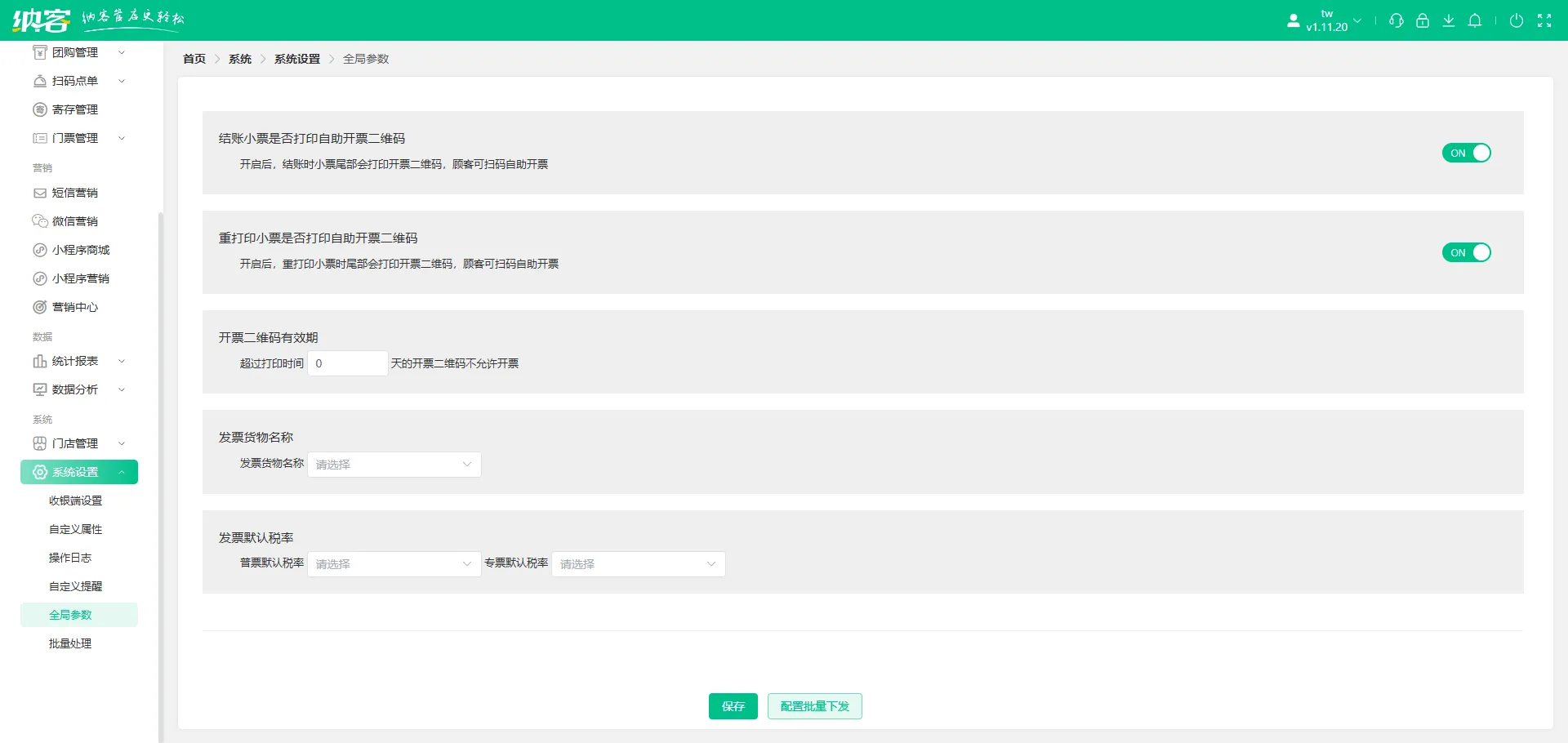Click the user avatar icon
Screen dimensions: 1568x743
(1293, 20)
